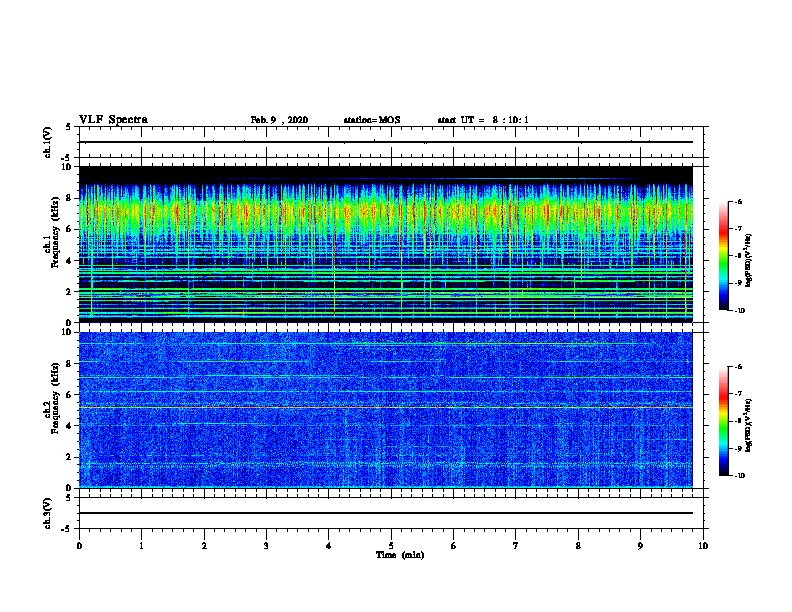The image size is (792, 612).
Task: Click the ch.1 spectrogram color scale bar
Action: tap(723, 256)
